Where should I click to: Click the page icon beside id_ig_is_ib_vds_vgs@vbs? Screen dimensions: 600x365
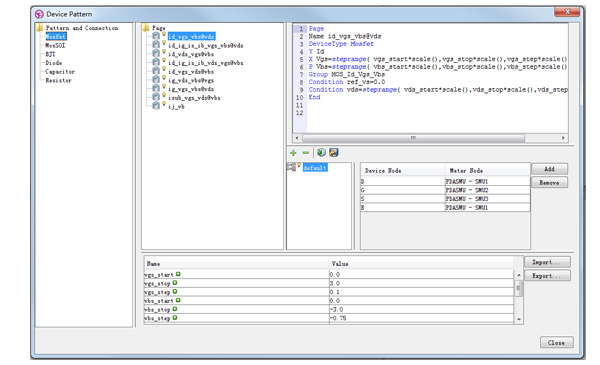coord(156,62)
